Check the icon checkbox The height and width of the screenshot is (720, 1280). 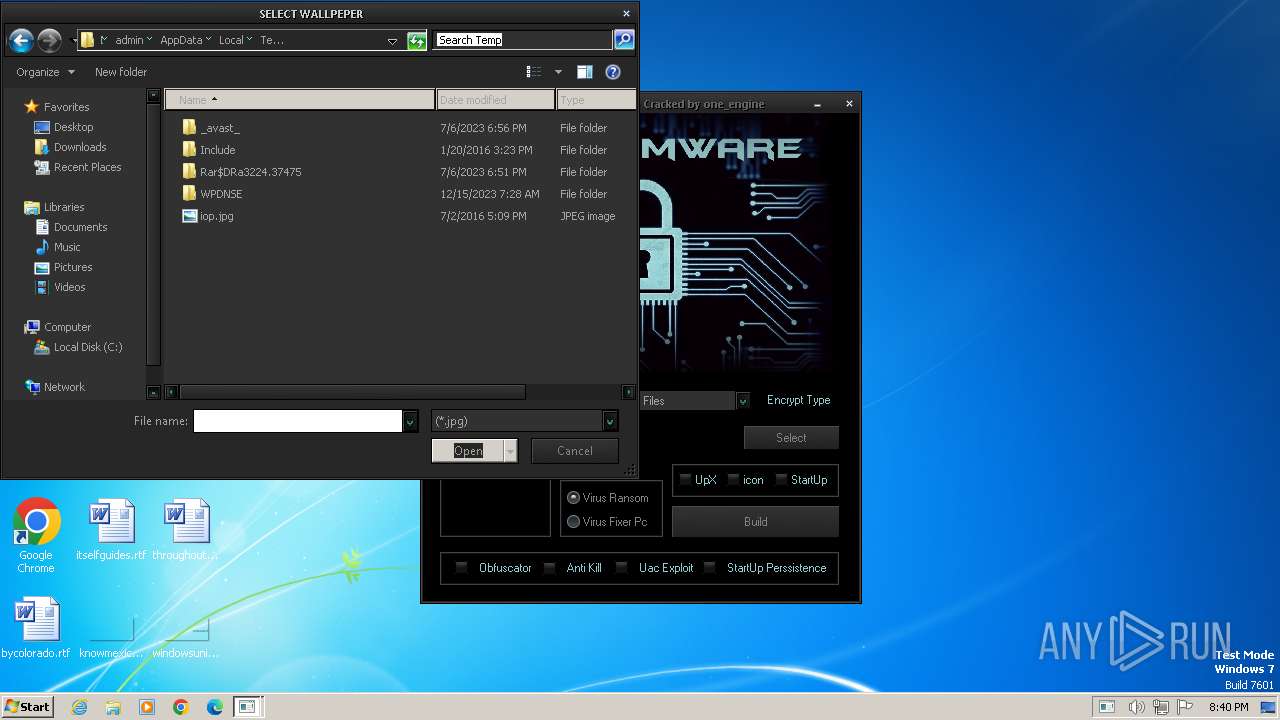point(733,480)
